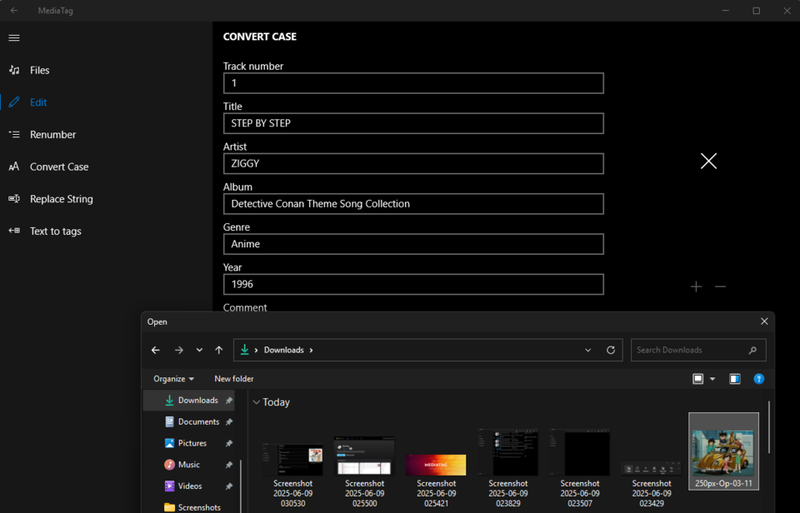This screenshot has height=513, width=800.
Task: Click the Replace String icon
Action: tap(14, 199)
